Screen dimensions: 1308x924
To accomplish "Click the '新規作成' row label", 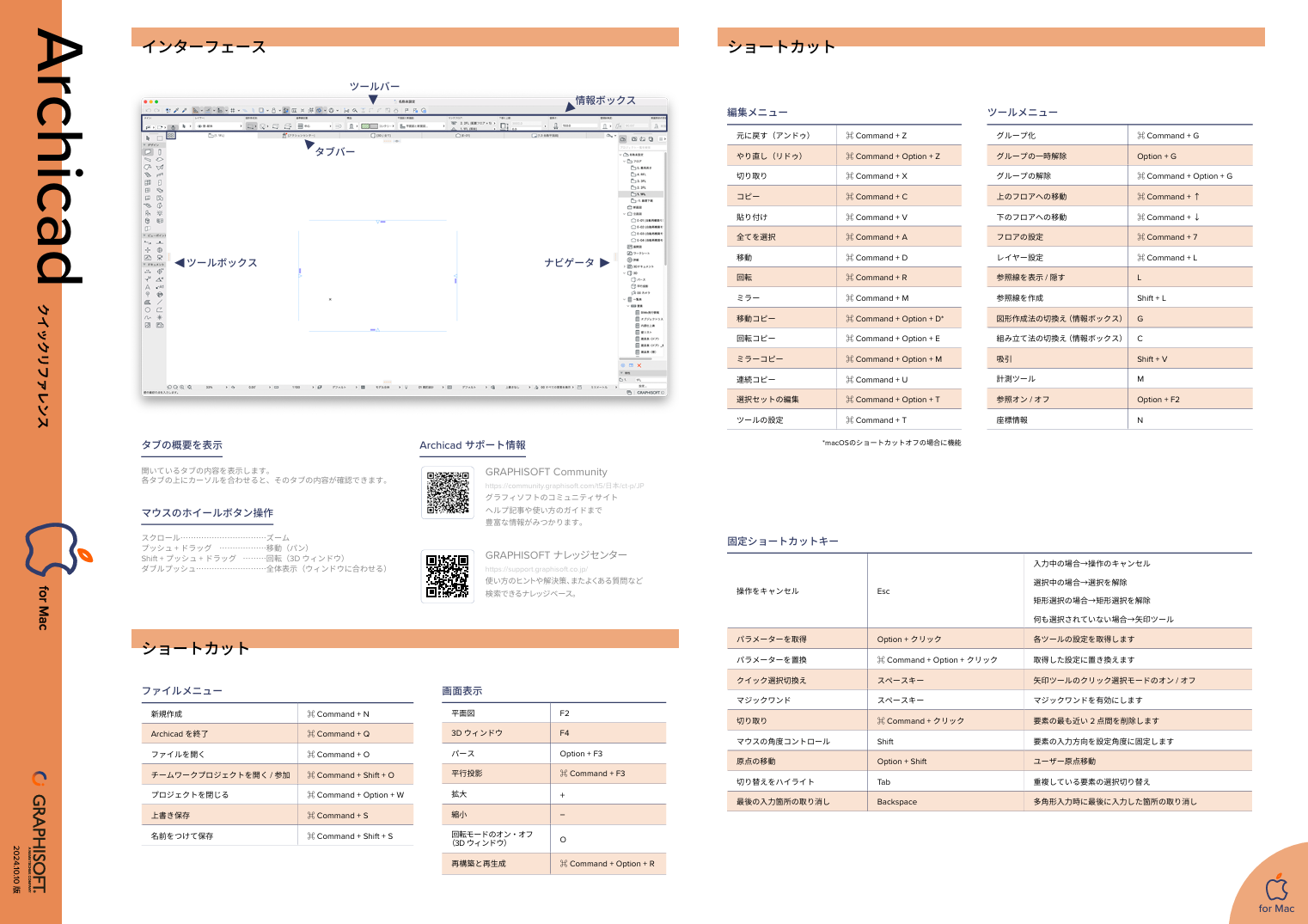I will (x=167, y=714).
